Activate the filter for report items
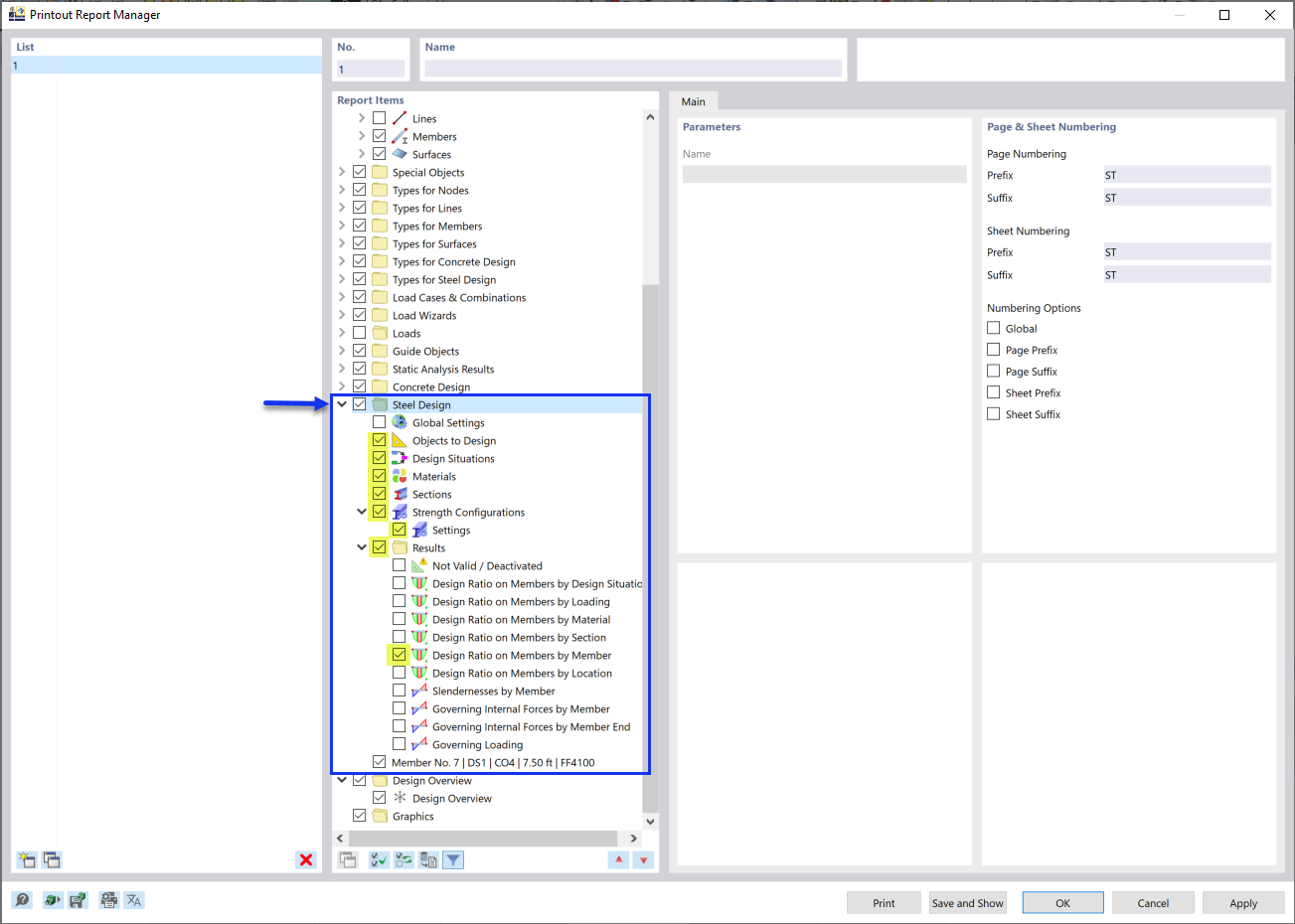1295x924 pixels. [x=453, y=859]
